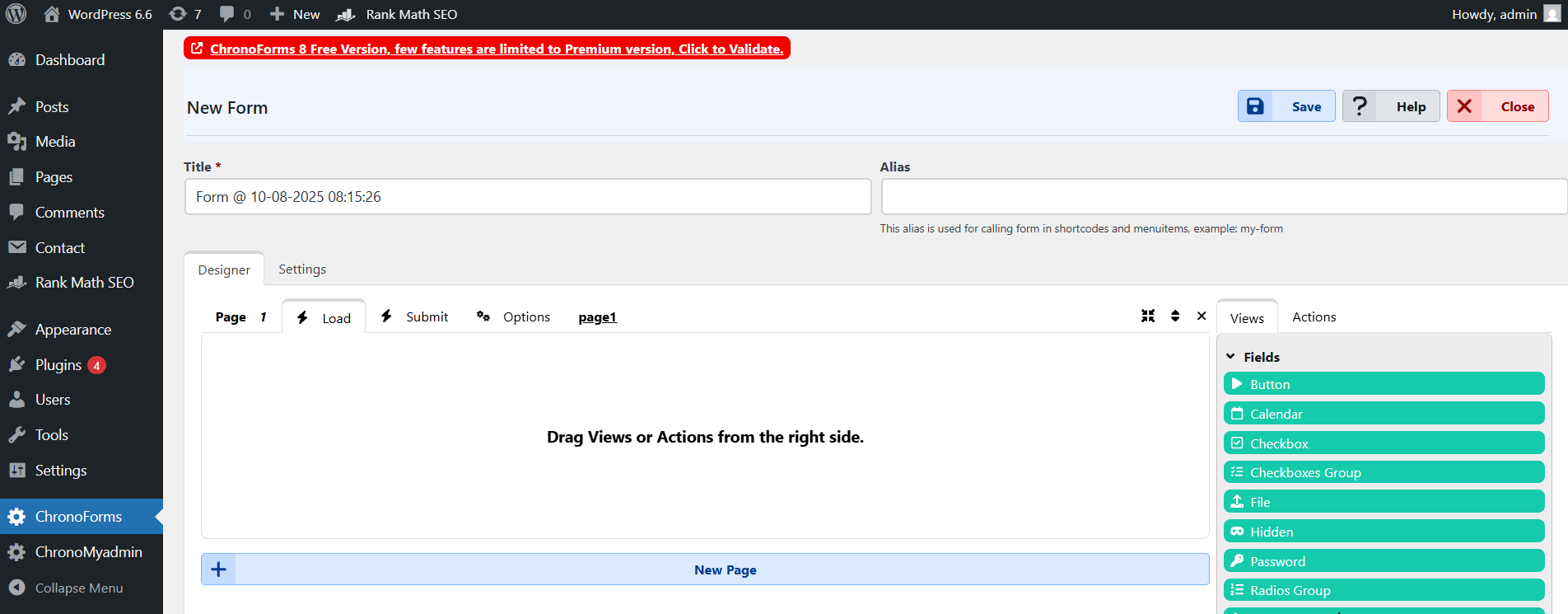Click the page1 name link
Screen dimensions: 1568x614
[x=597, y=317]
